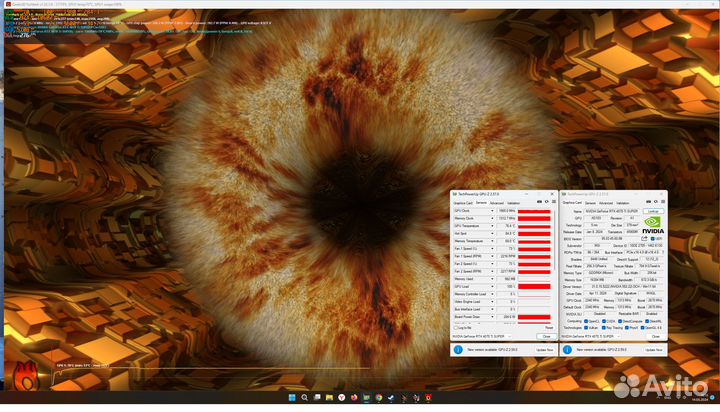The width and height of the screenshot is (720, 412).
Task: Click Update Now in left notification
Action: click(x=545, y=350)
